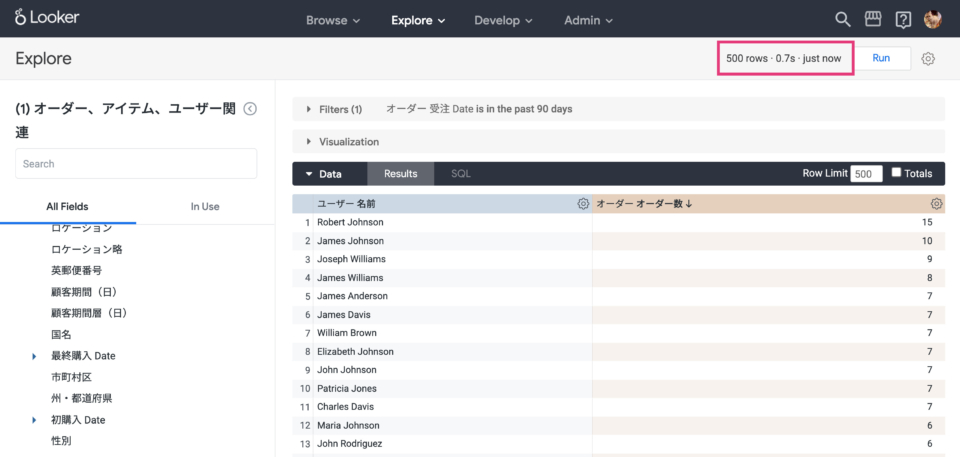This screenshot has height=457, width=960.
Task: Open the Browse menu
Action: 333,20
